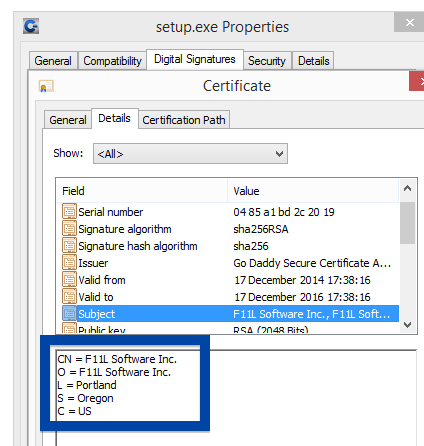Select Details tab in Certificate dialog
Viewport: 424px width, 446px height.
(x=114, y=118)
